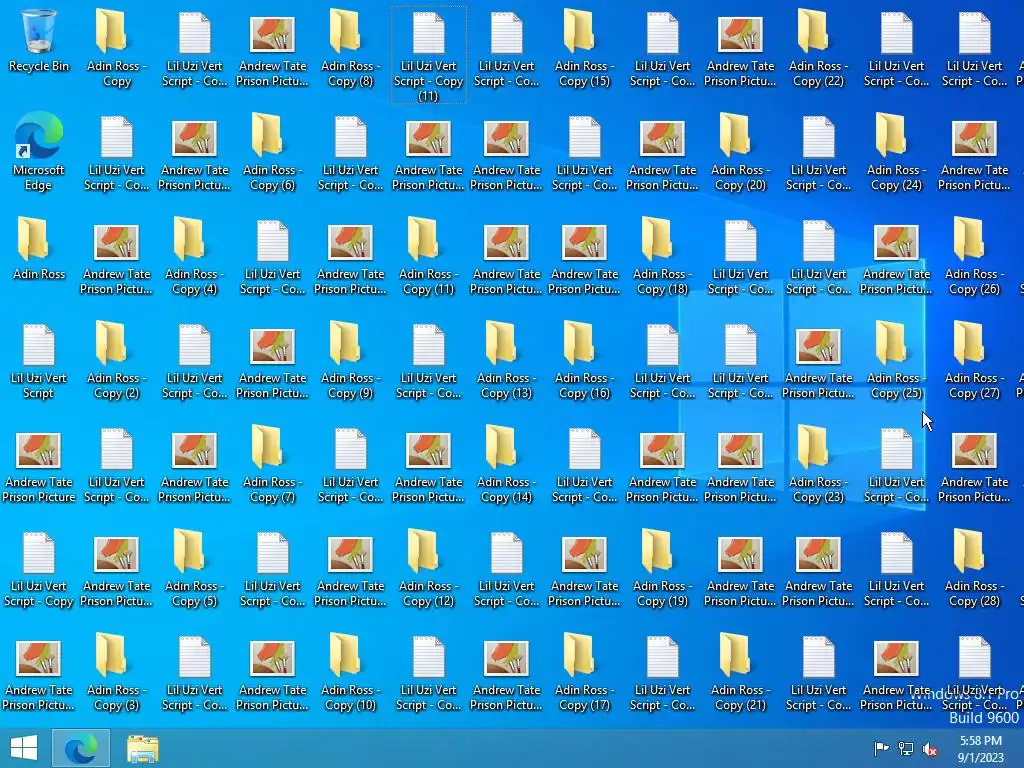The width and height of the screenshot is (1024, 768).
Task: Select Adin Ross - Copy (28) folder
Action: tap(974, 569)
